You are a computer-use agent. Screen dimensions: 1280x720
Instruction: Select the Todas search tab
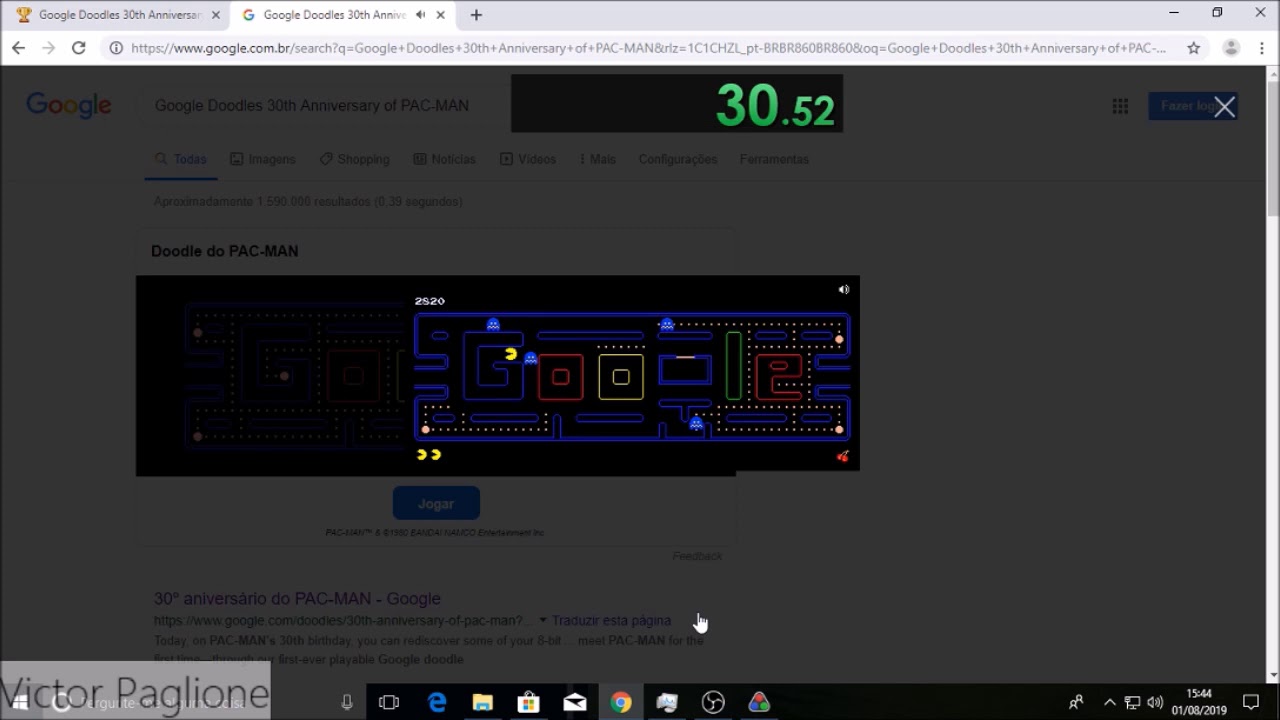coord(181,159)
